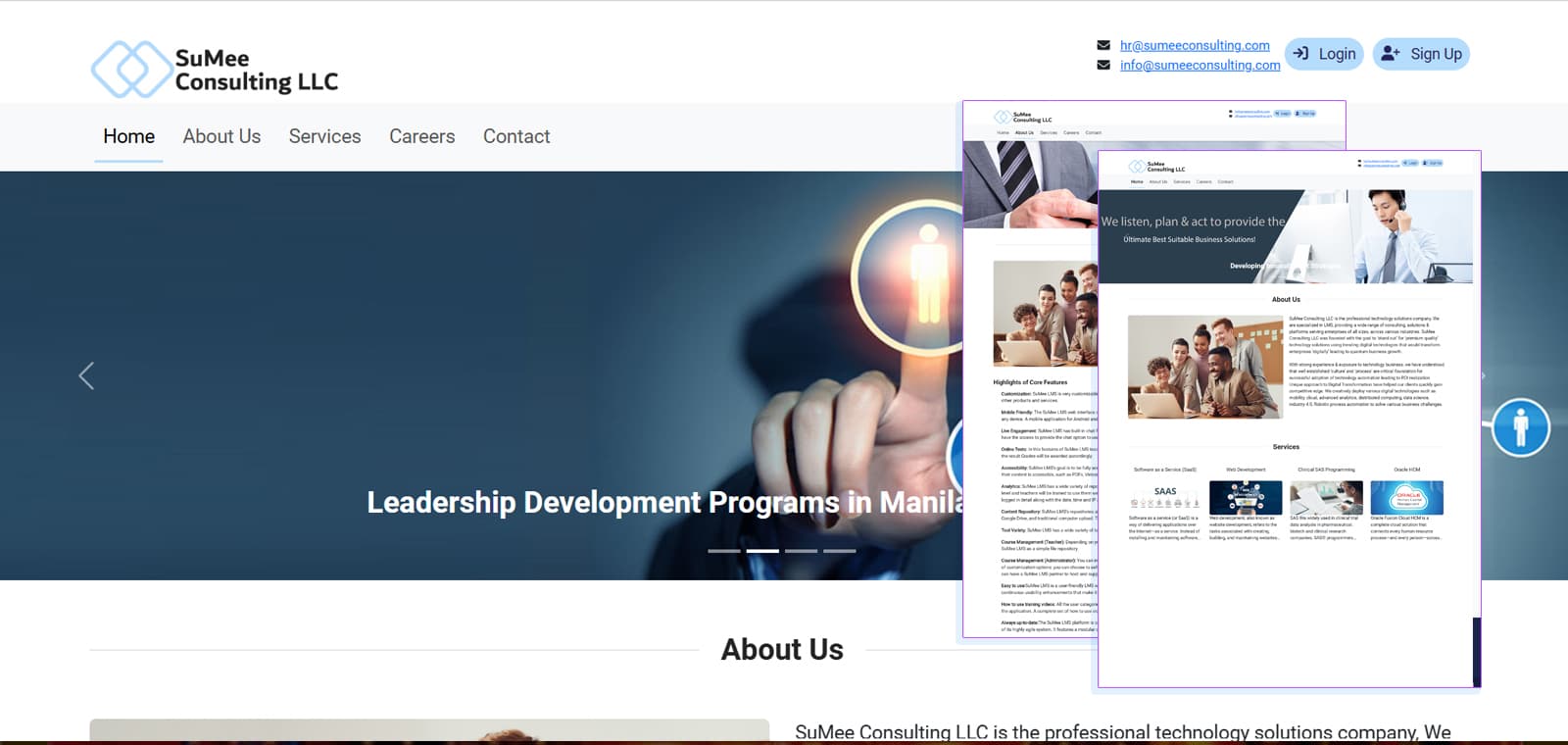Select the fourth carousel slide indicator

[x=839, y=551]
